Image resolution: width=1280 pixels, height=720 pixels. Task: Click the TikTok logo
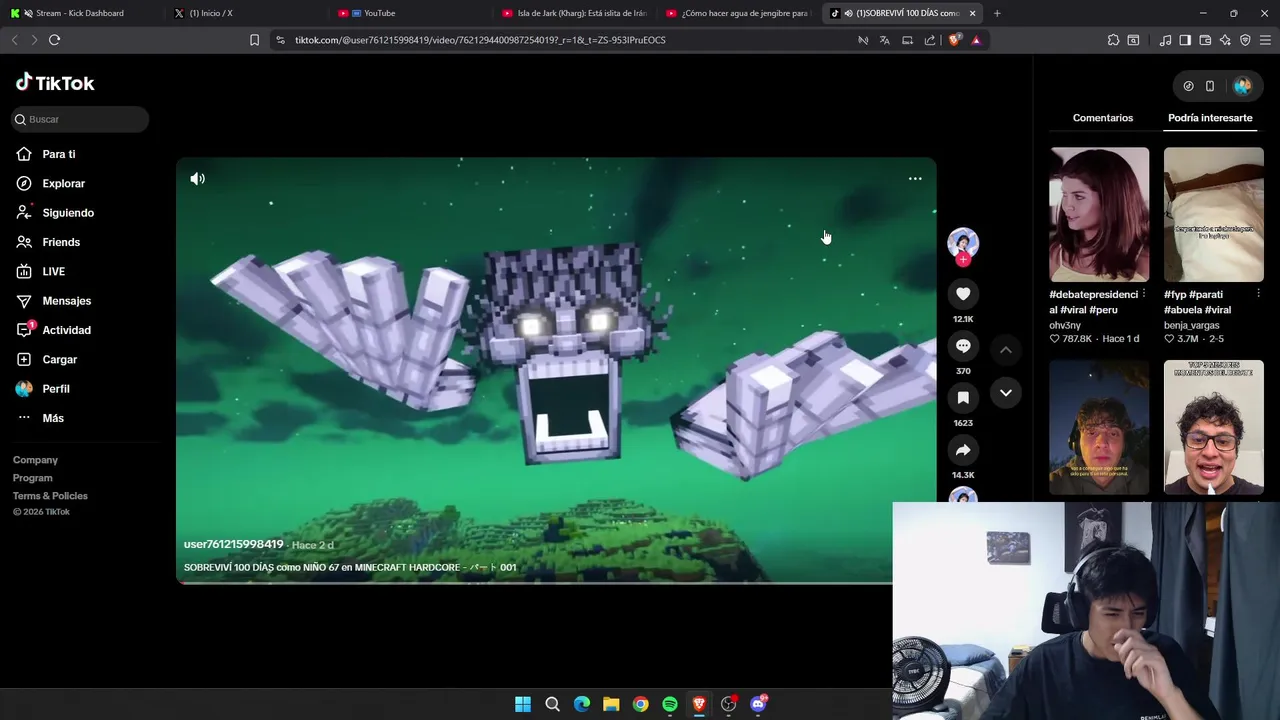(55, 83)
